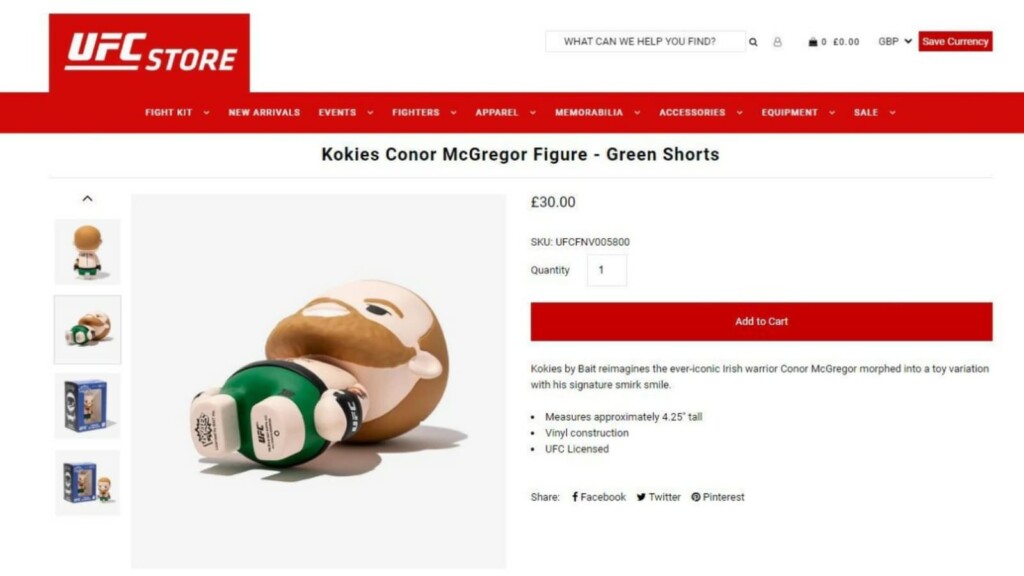Expand the Fight Kit menu

[177, 112]
